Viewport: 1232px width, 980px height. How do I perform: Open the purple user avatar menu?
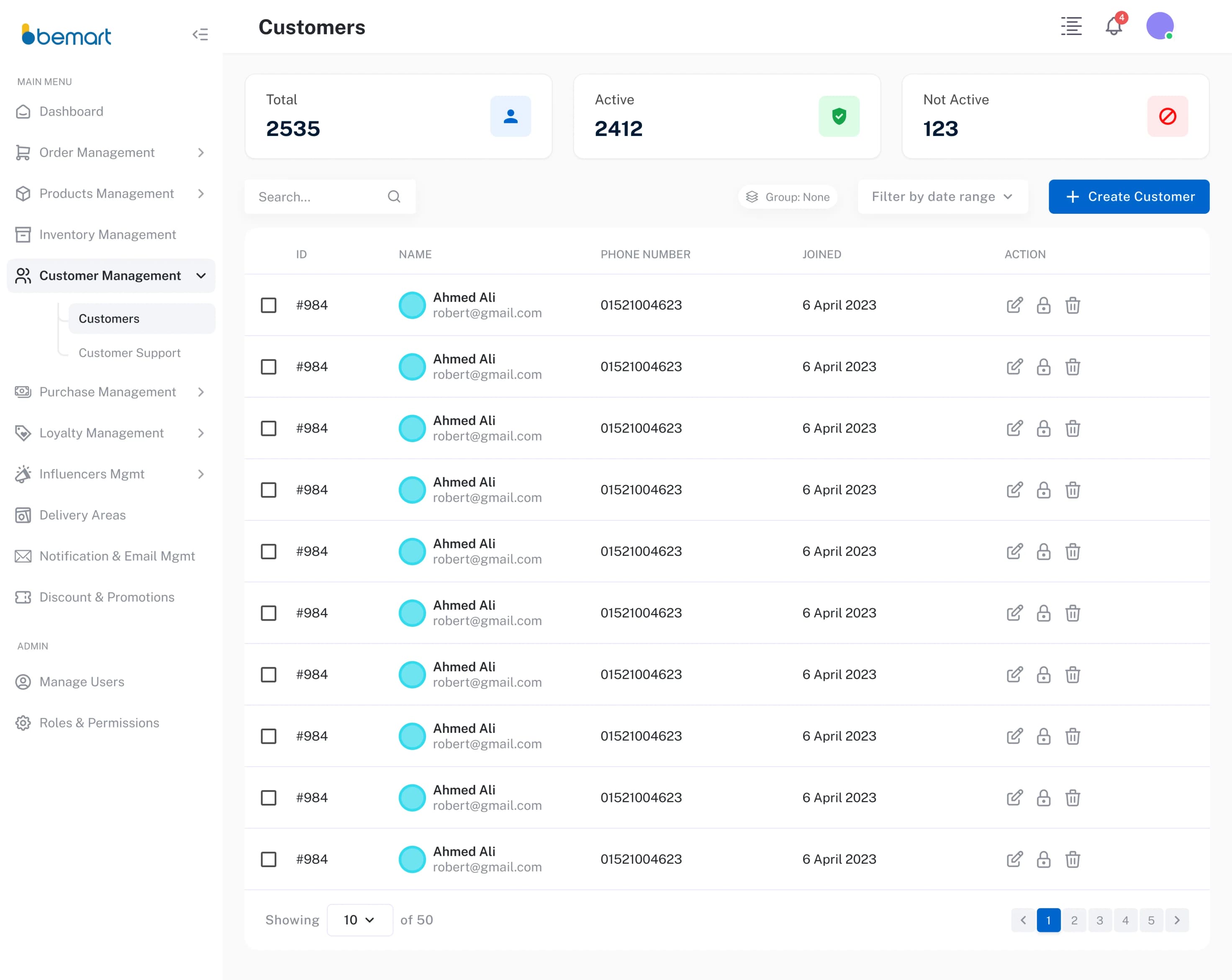1160,26
